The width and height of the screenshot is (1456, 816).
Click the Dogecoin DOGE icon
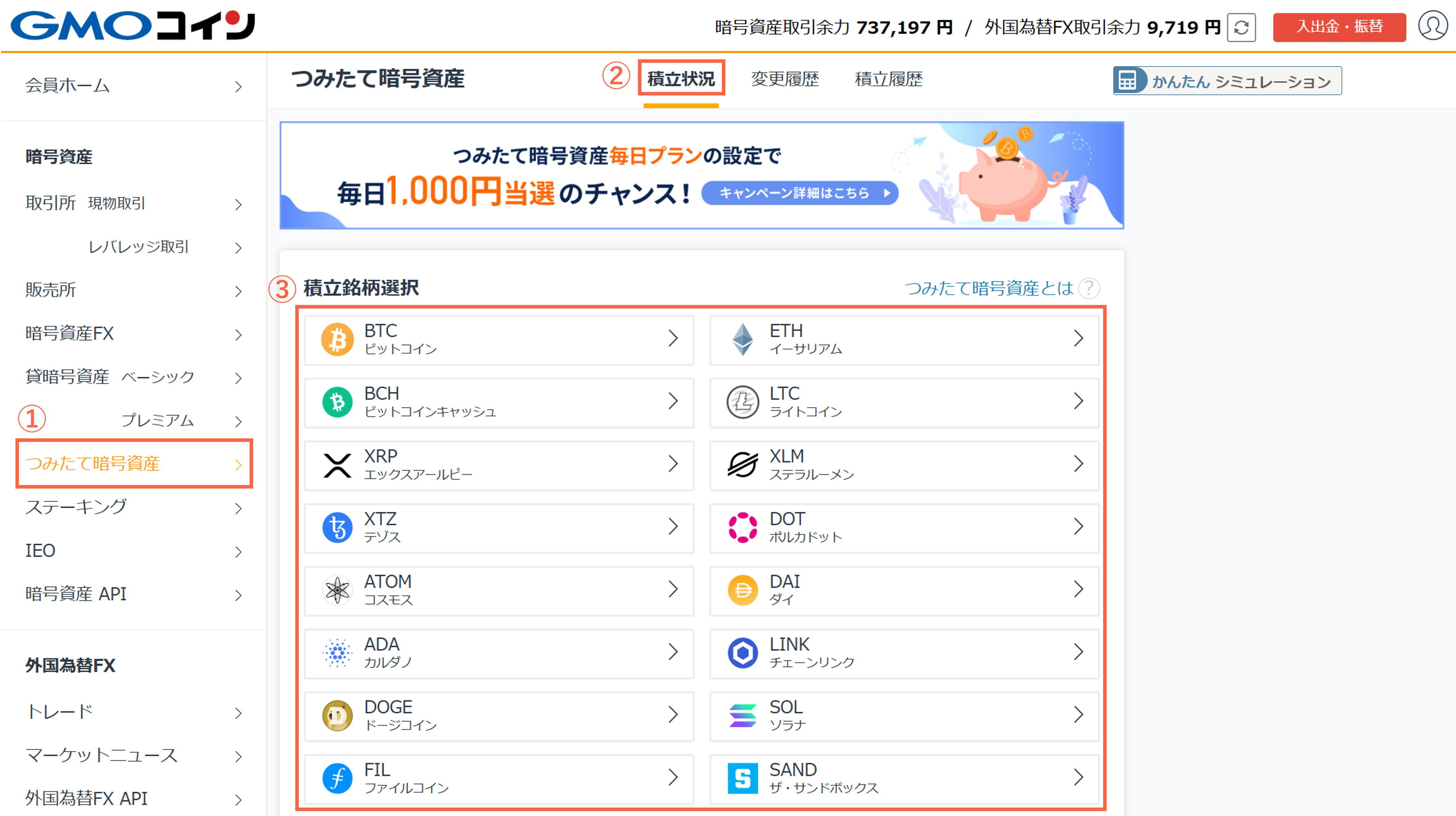point(337,715)
